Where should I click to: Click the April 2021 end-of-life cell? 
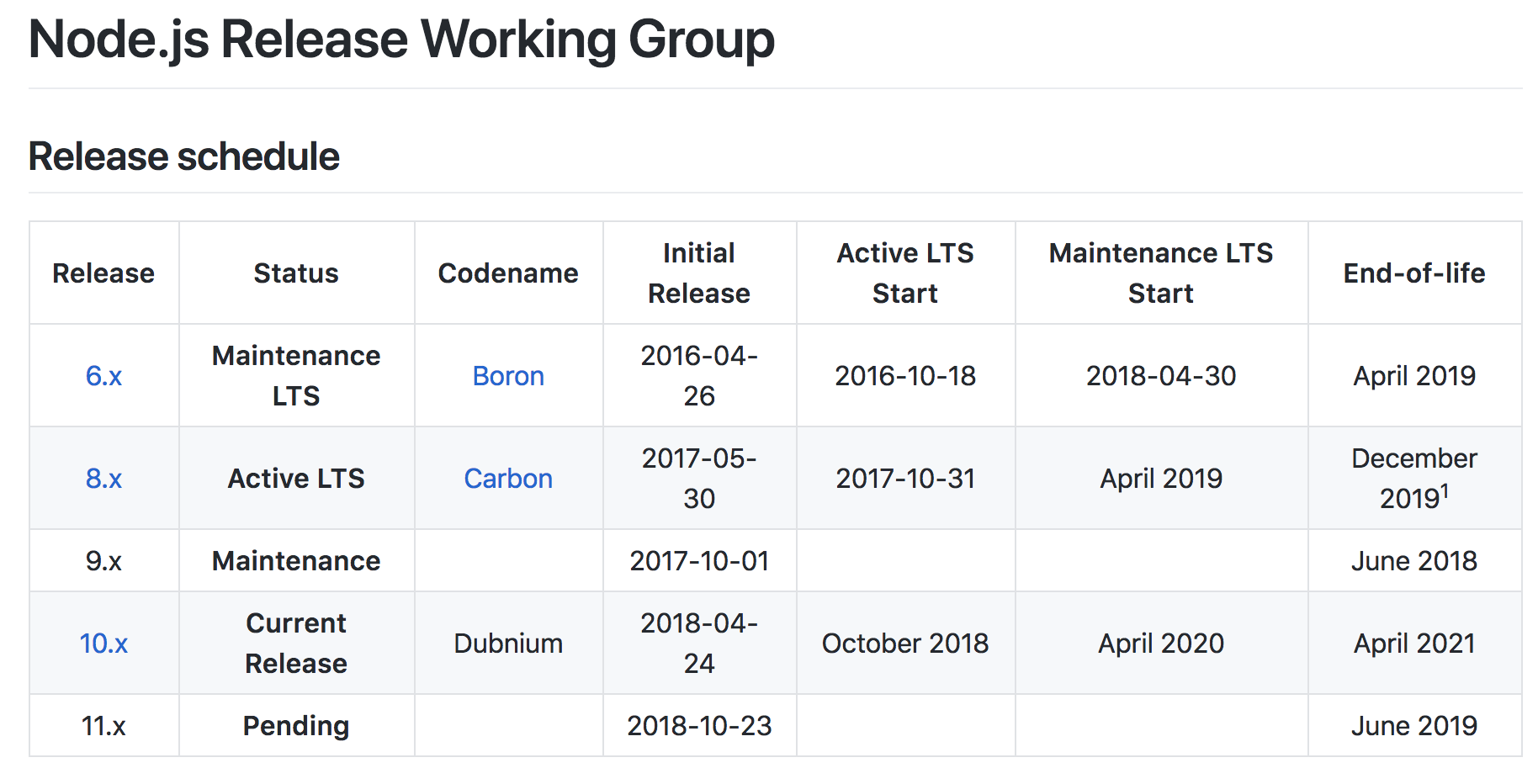coord(1414,644)
